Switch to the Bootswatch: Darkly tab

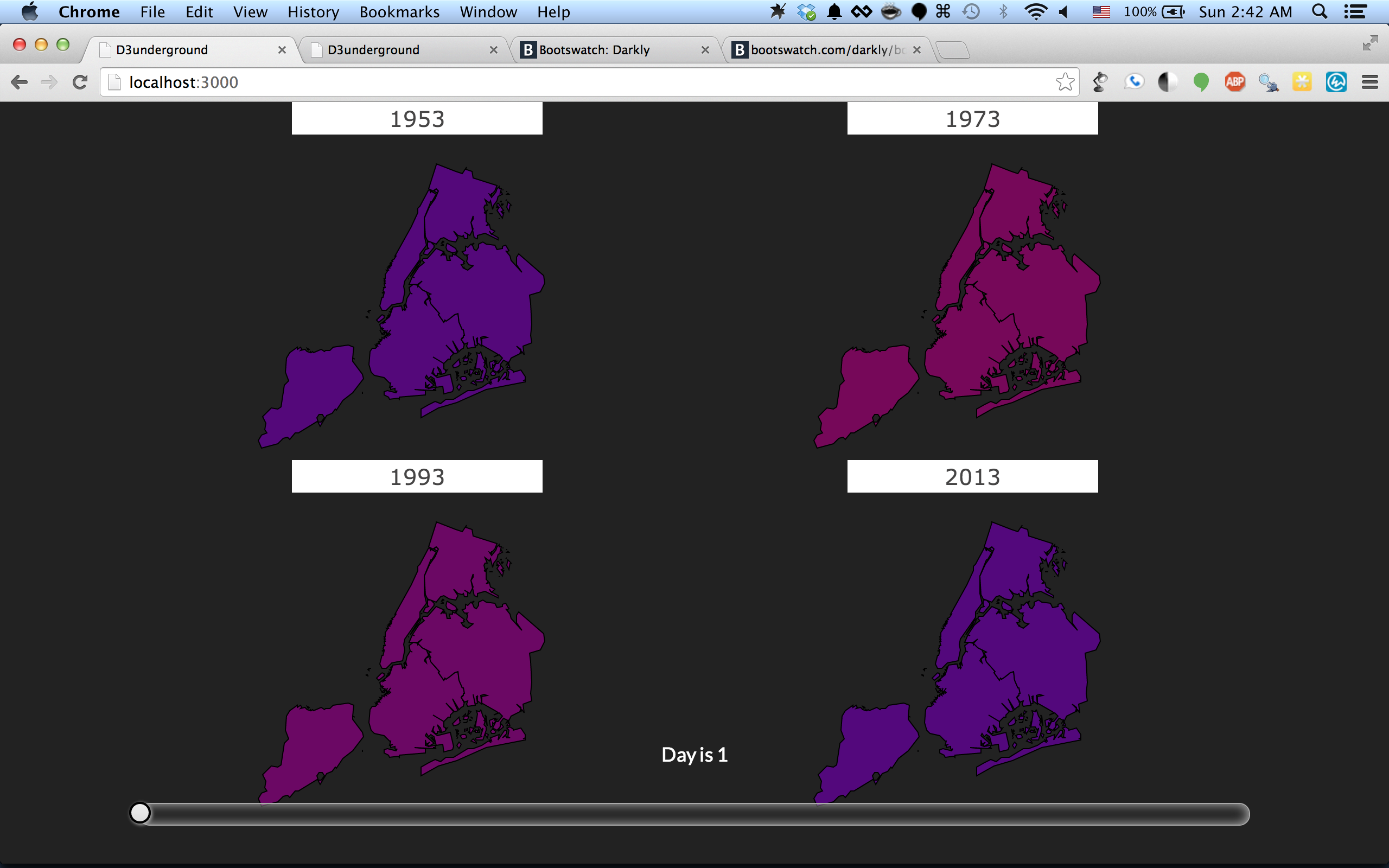(x=594, y=50)
